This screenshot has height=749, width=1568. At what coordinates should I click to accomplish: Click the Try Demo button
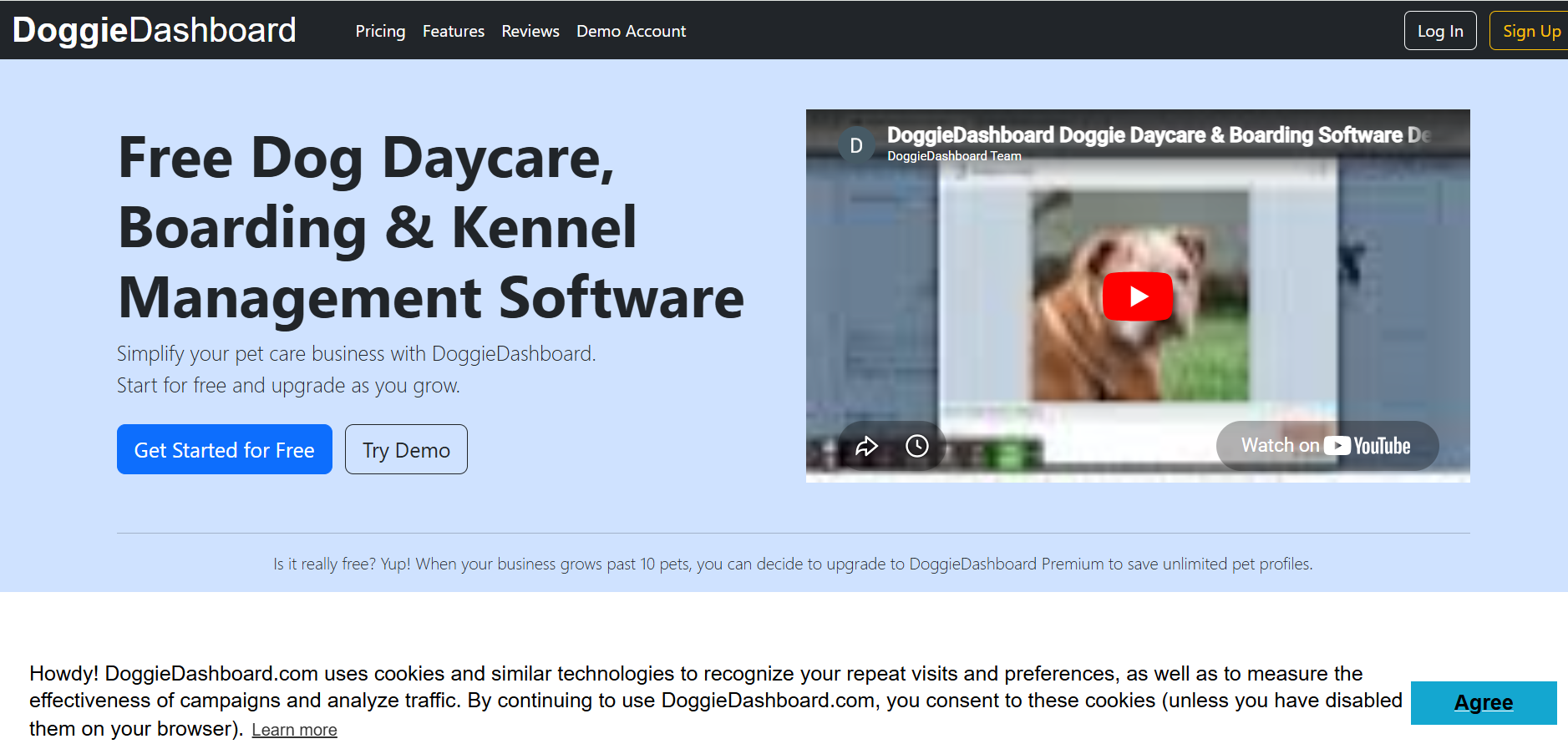(406, 449)
